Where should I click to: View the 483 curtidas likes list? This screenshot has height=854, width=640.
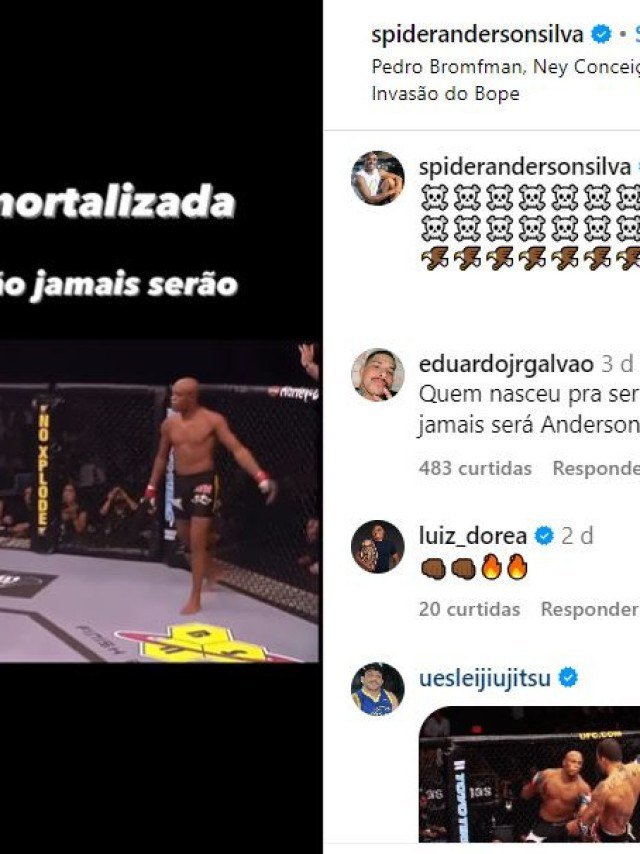(x=475, y=468)
